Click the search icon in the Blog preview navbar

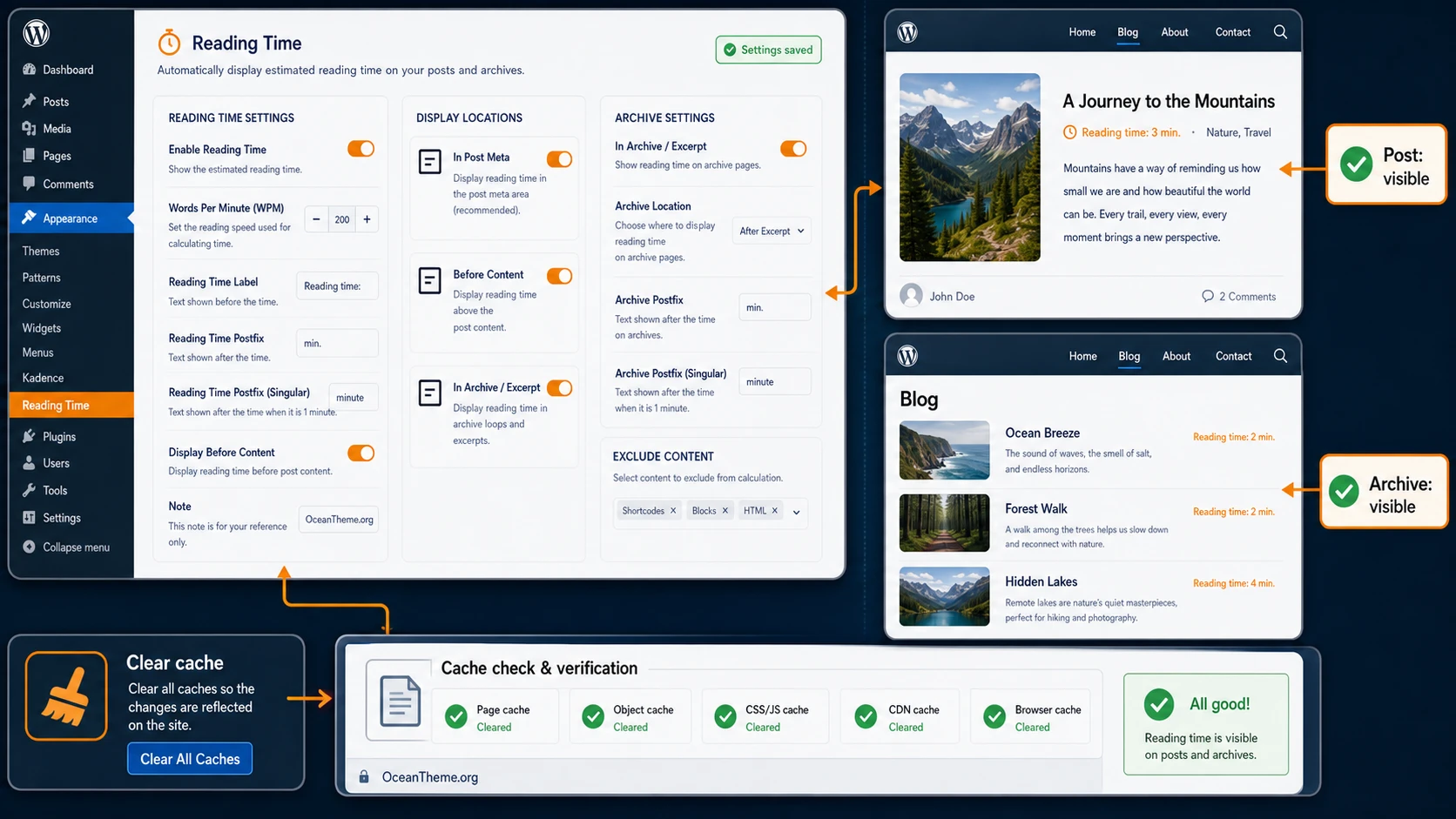coord(1280,356)
